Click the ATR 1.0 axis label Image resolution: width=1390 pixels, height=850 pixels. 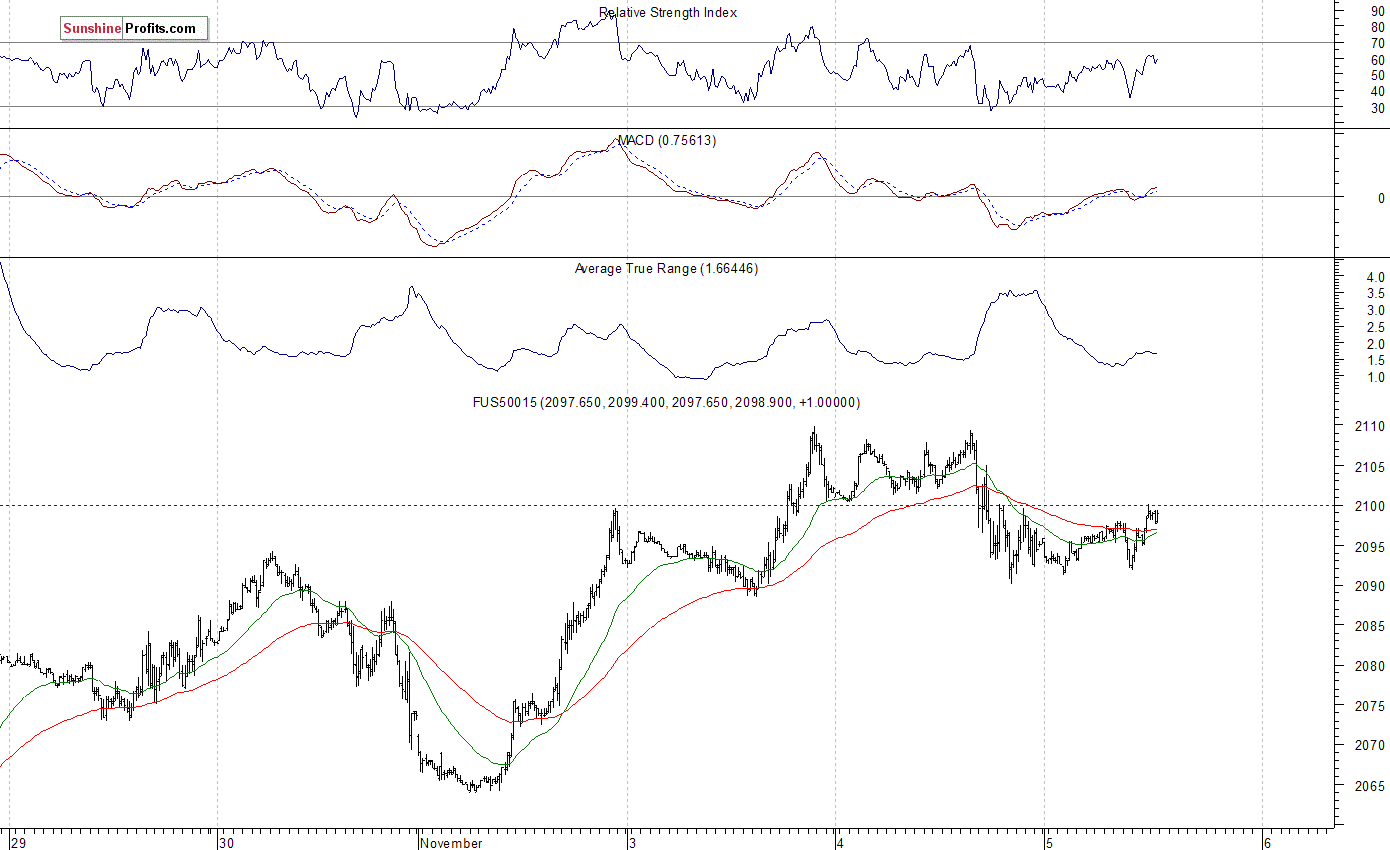pos(1376,377)
